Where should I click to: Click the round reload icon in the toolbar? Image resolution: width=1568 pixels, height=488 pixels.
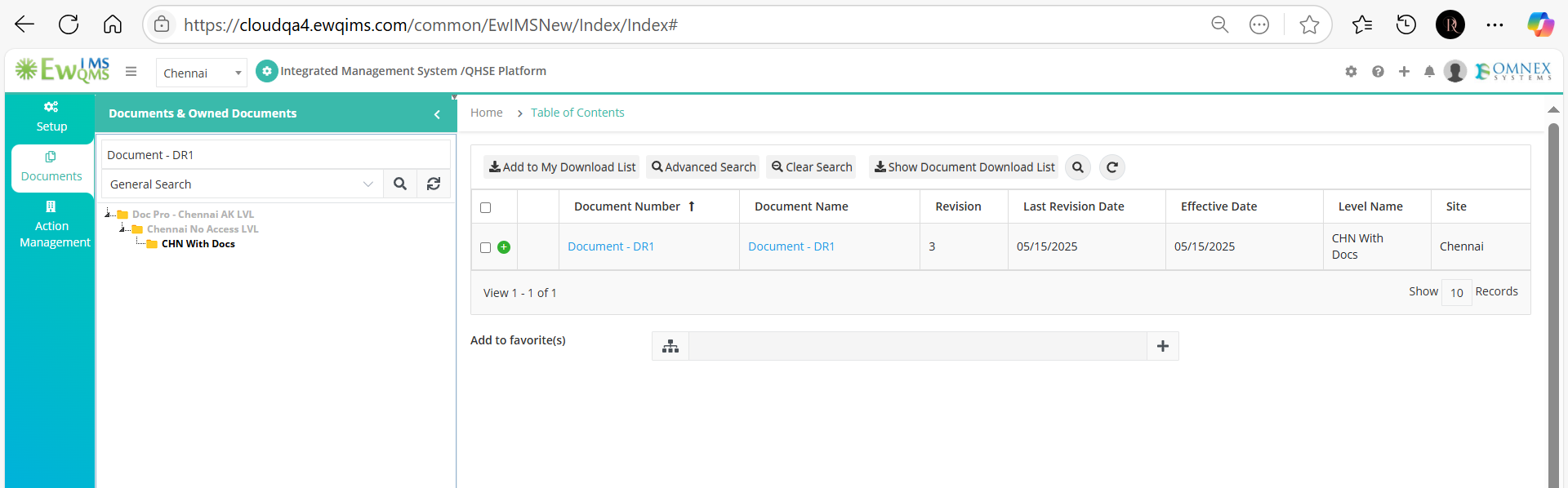(1111, 167)
